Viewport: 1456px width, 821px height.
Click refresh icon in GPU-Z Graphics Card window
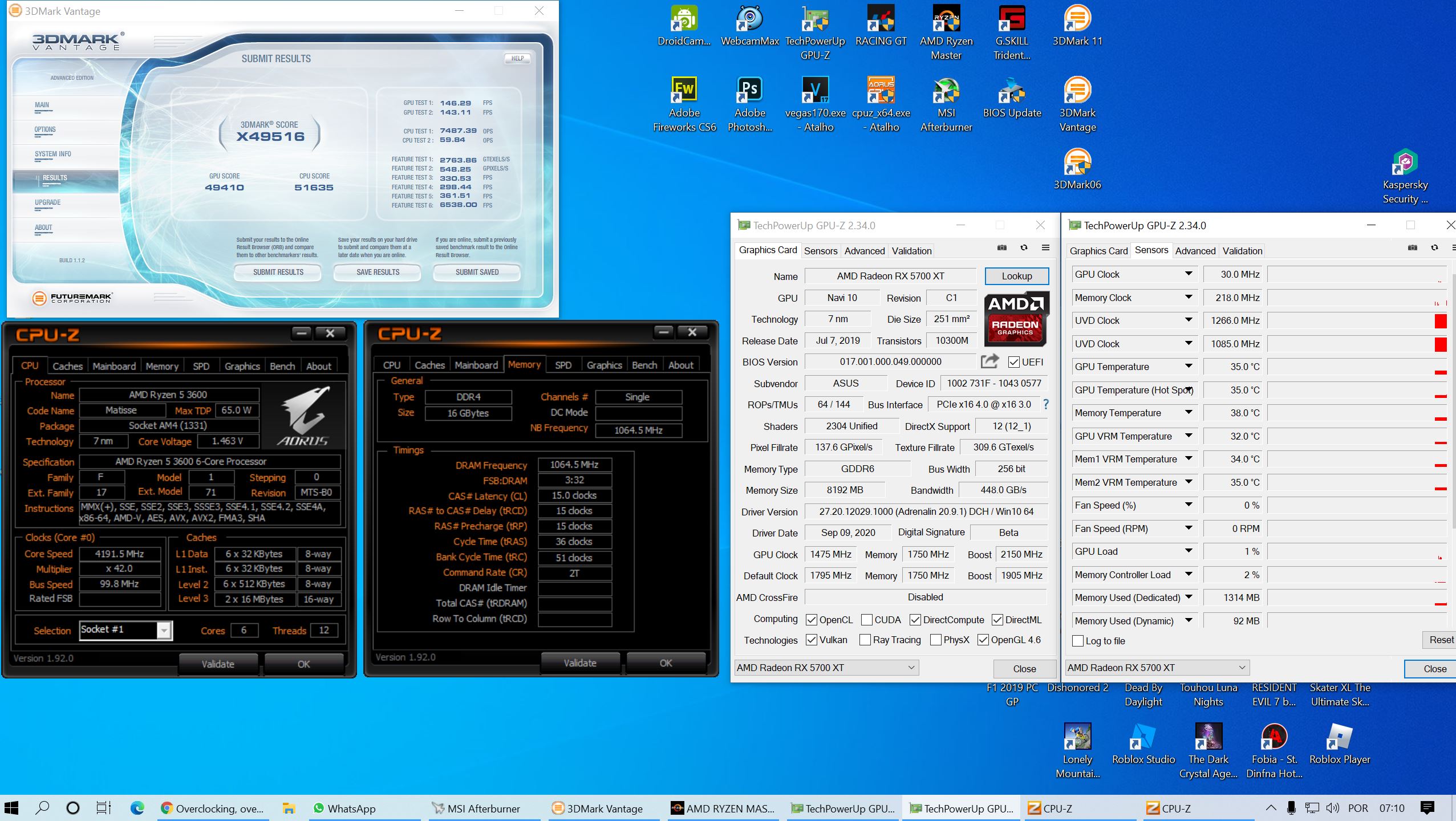click(1024, 248)
